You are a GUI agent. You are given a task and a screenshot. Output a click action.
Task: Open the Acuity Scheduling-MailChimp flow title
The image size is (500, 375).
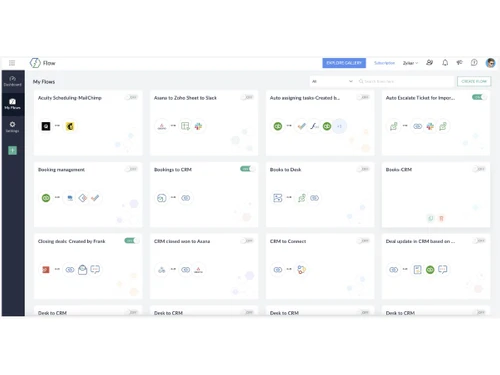tap(70, 98)
